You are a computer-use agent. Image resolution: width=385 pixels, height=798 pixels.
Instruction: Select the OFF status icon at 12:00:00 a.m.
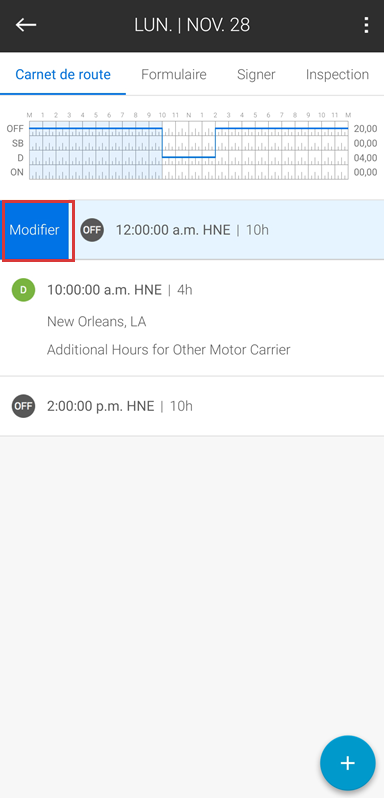(x=92, y=230)
